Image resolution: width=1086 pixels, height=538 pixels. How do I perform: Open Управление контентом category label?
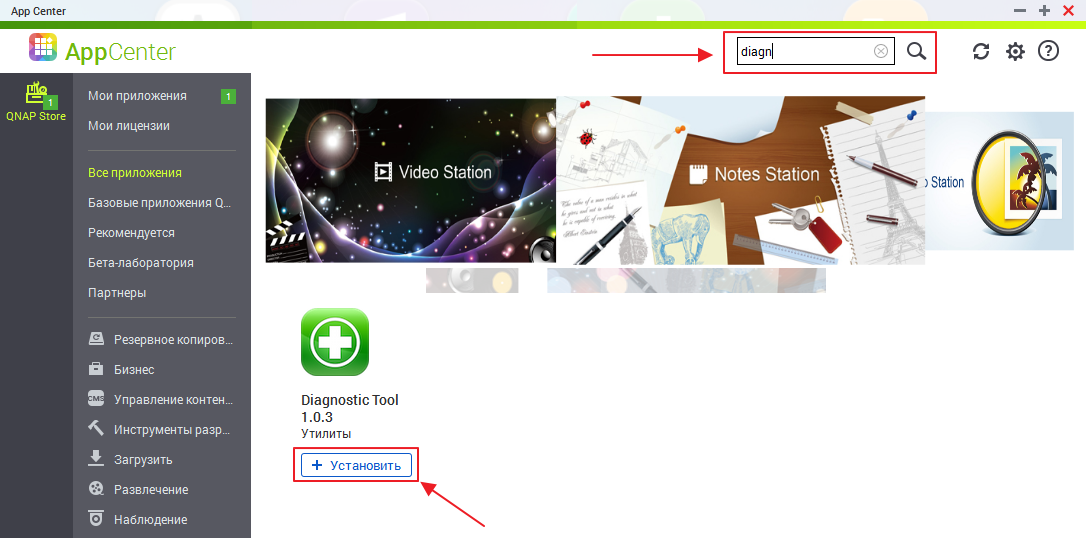[173, 400]
